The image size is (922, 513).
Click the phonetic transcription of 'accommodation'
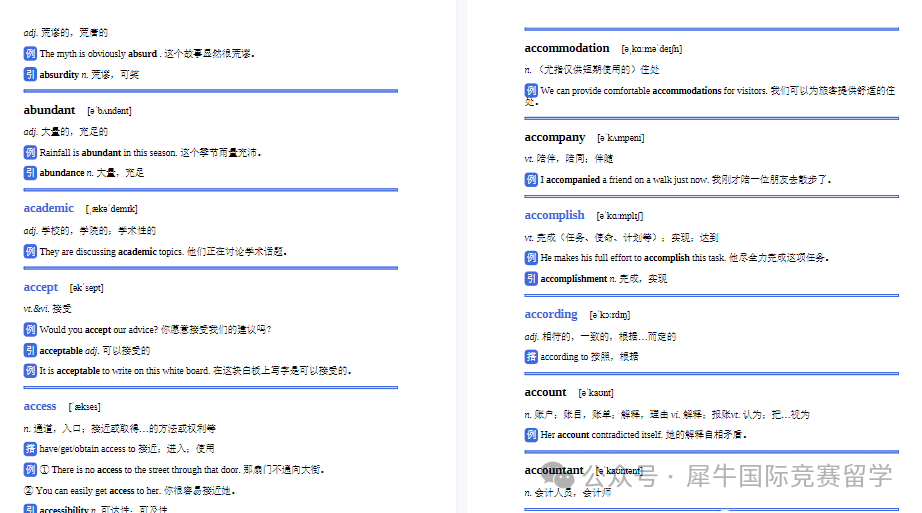click(x=652, y=49)
